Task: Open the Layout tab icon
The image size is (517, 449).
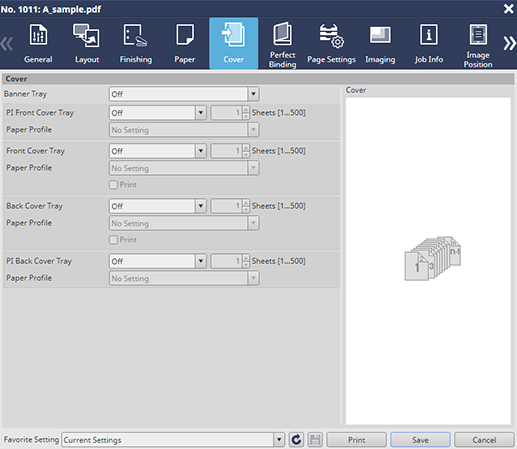Action: 86,35
